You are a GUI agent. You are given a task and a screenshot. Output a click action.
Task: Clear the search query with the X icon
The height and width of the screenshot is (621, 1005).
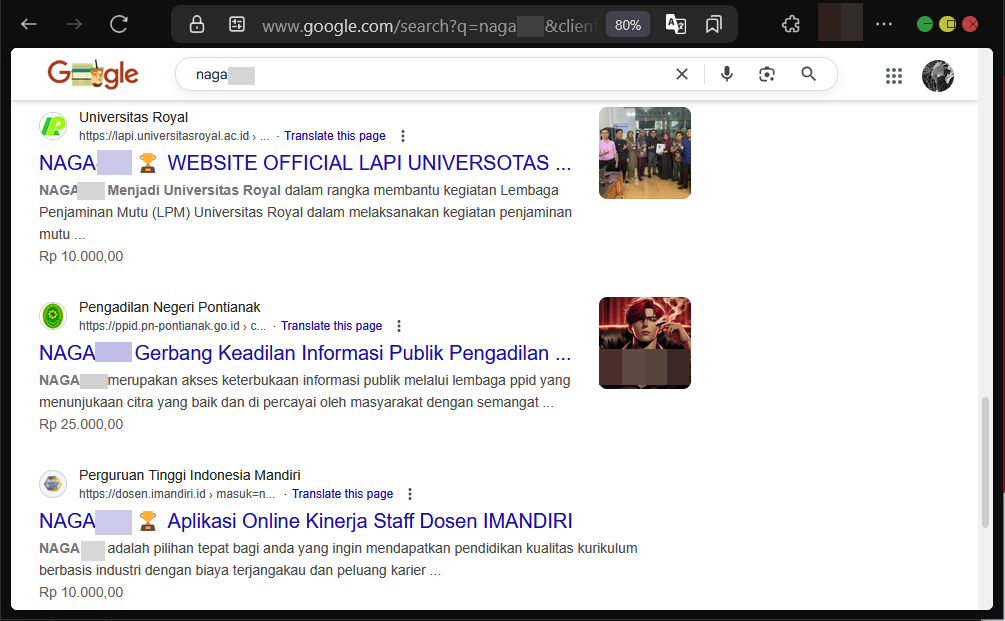(681, 74)
